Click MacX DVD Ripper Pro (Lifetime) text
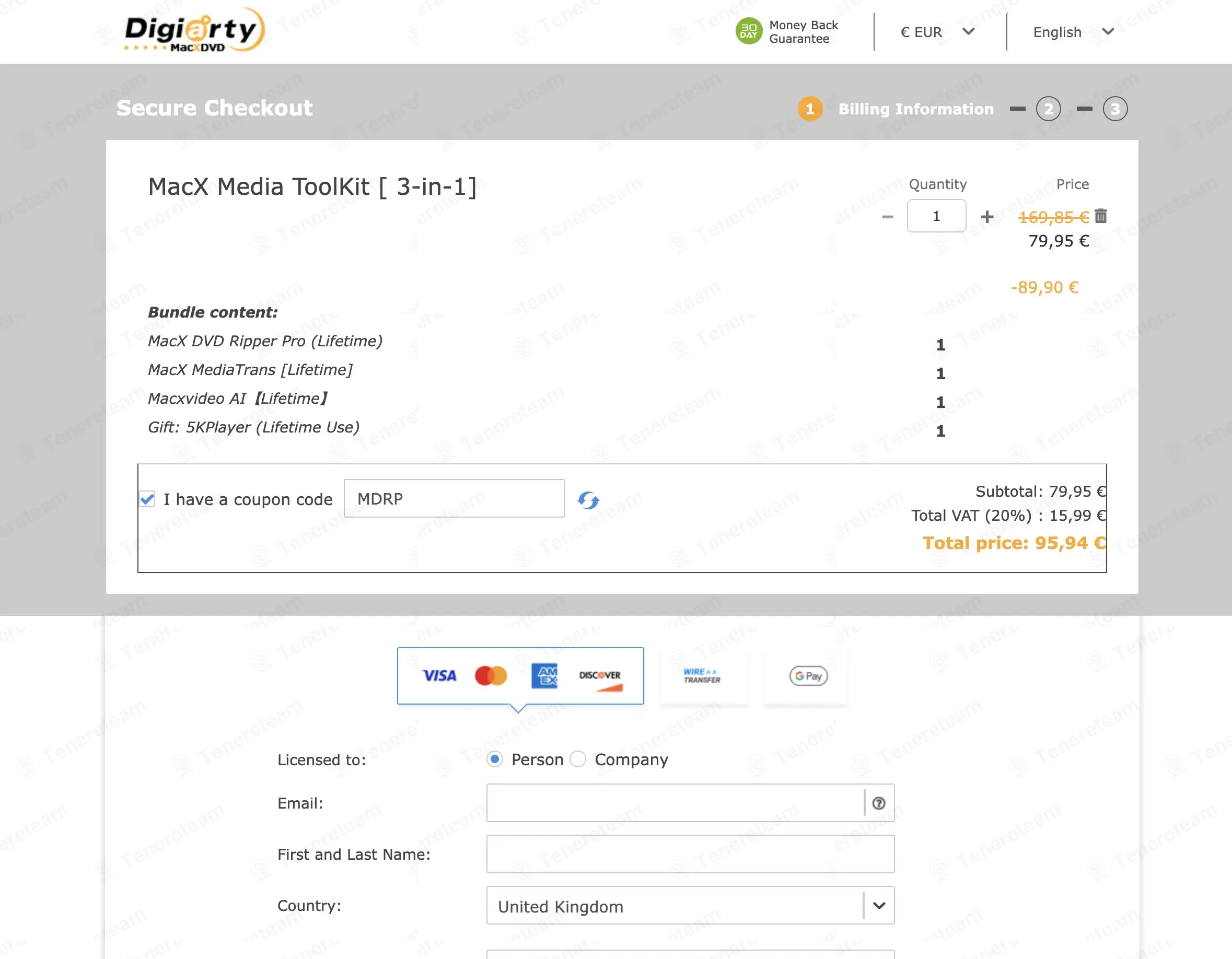Image resolution: width=1232 pixels, height=959 pixels. coord(265,341)
